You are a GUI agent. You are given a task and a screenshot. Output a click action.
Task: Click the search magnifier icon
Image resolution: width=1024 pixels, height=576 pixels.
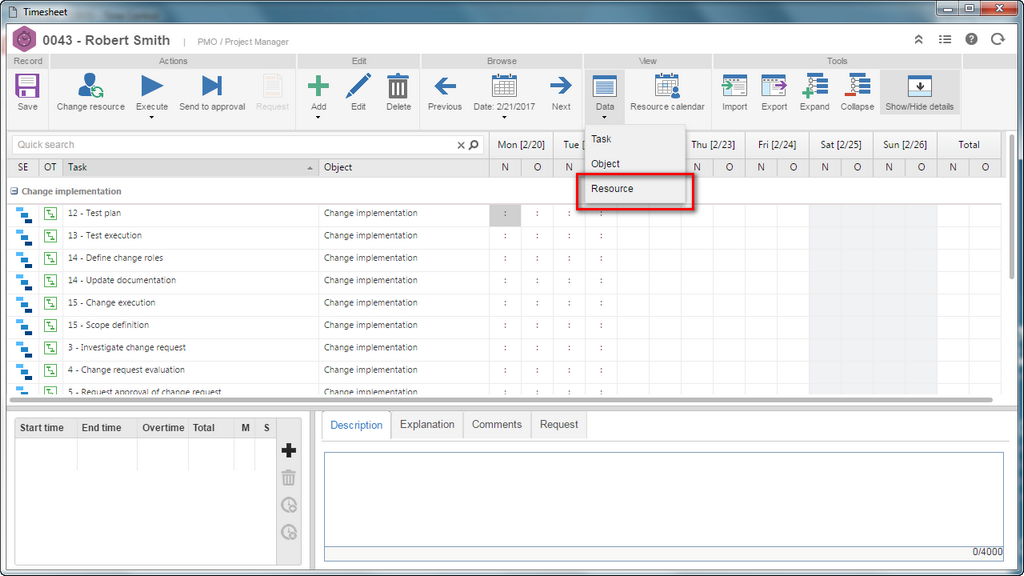[474, 145]
